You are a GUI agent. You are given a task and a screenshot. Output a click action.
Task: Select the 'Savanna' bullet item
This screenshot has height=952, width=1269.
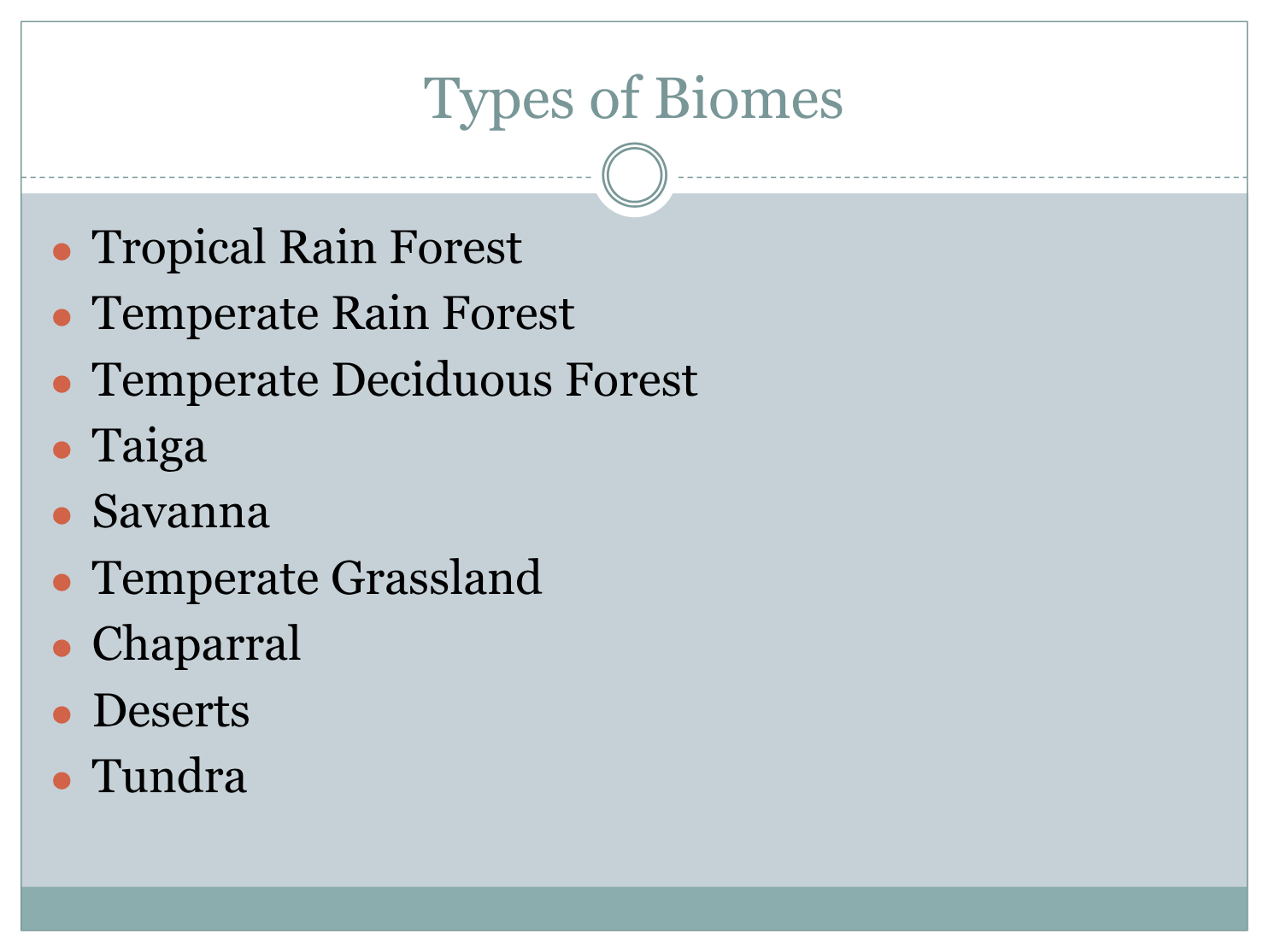180,512
